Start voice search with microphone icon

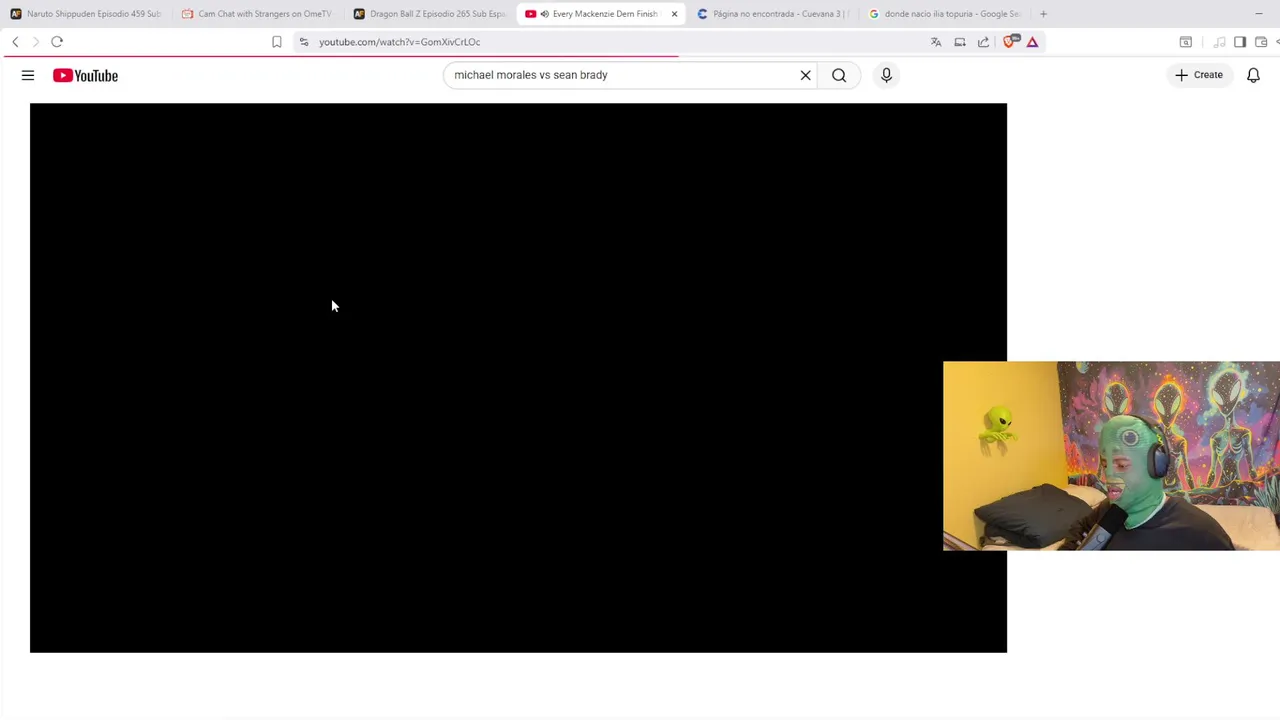886,75
